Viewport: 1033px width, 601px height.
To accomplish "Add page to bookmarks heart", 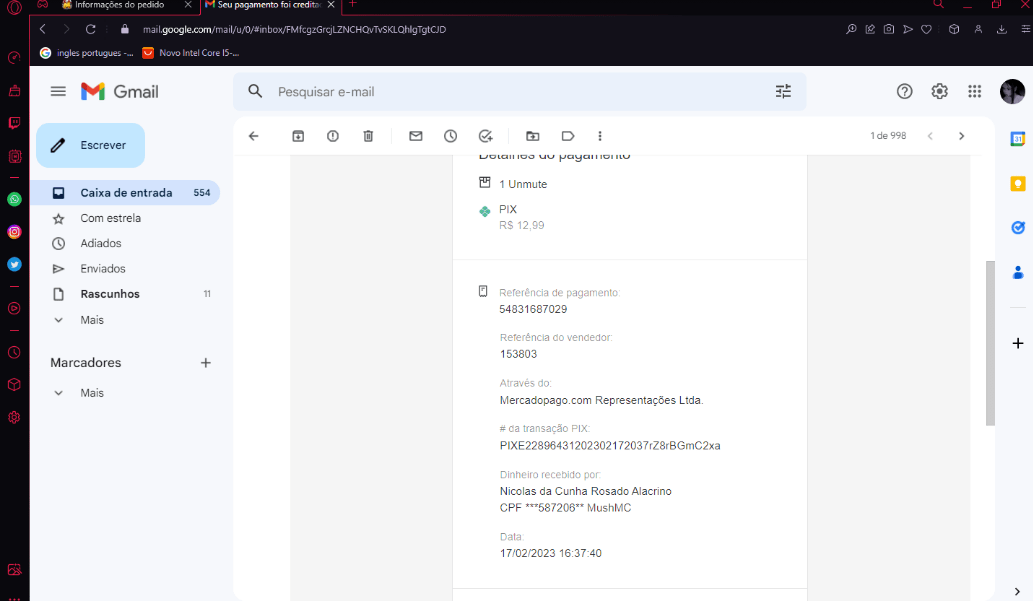I will point(926,29).
